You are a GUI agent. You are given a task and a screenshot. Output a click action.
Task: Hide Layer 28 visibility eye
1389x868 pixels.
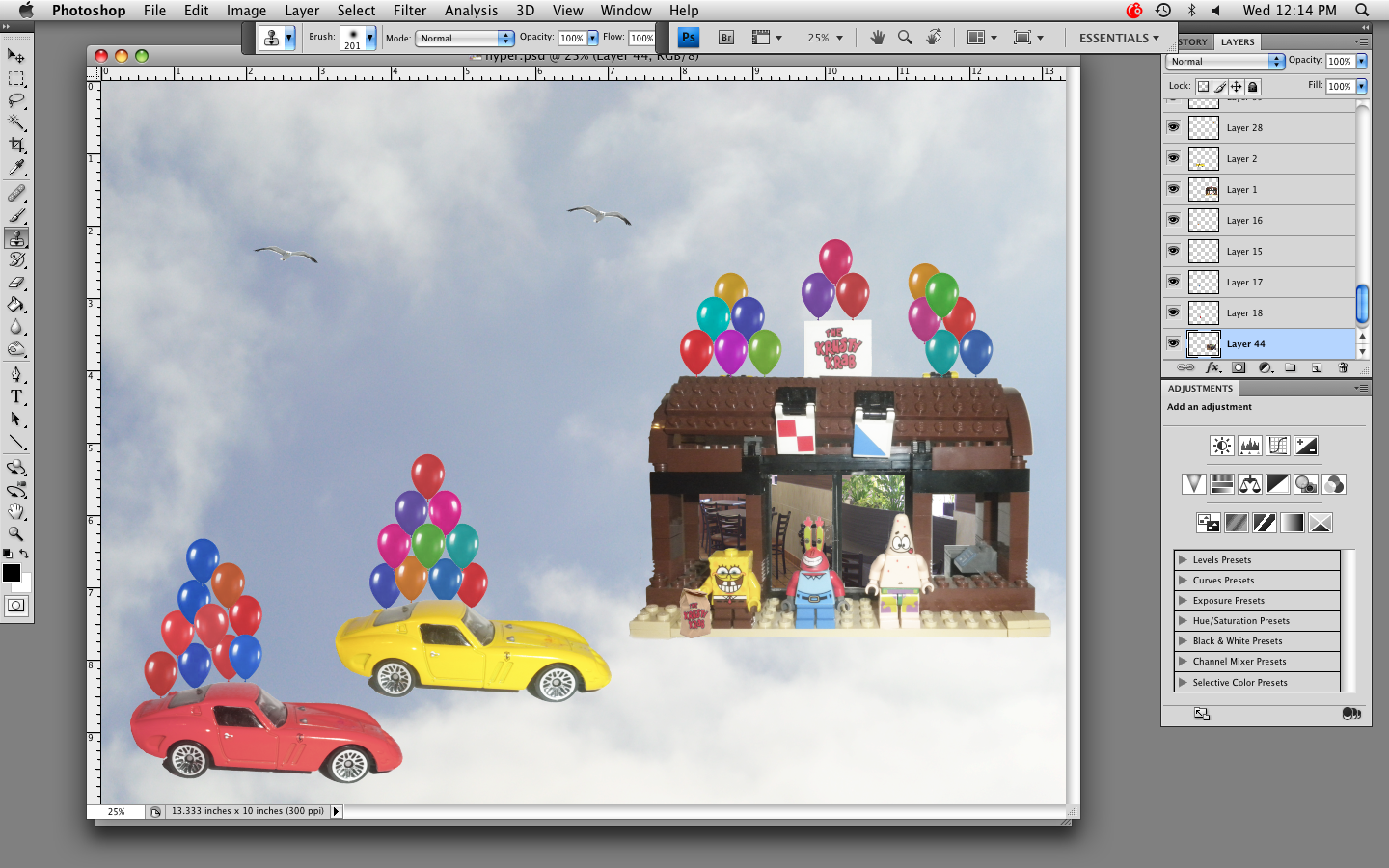(x=1173, y=127)
